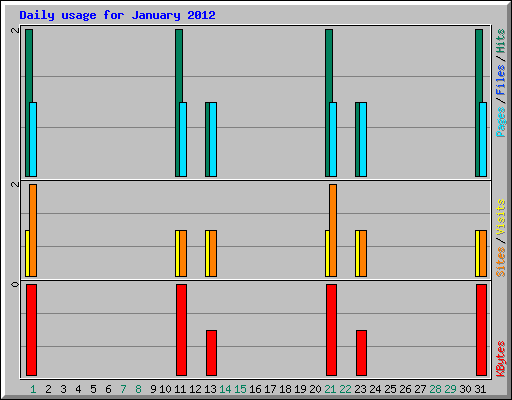512x400 pixels.
Task: Click the "2" scale value of the Hits chart
Action: pyautogui.click(x=15, y=30)
